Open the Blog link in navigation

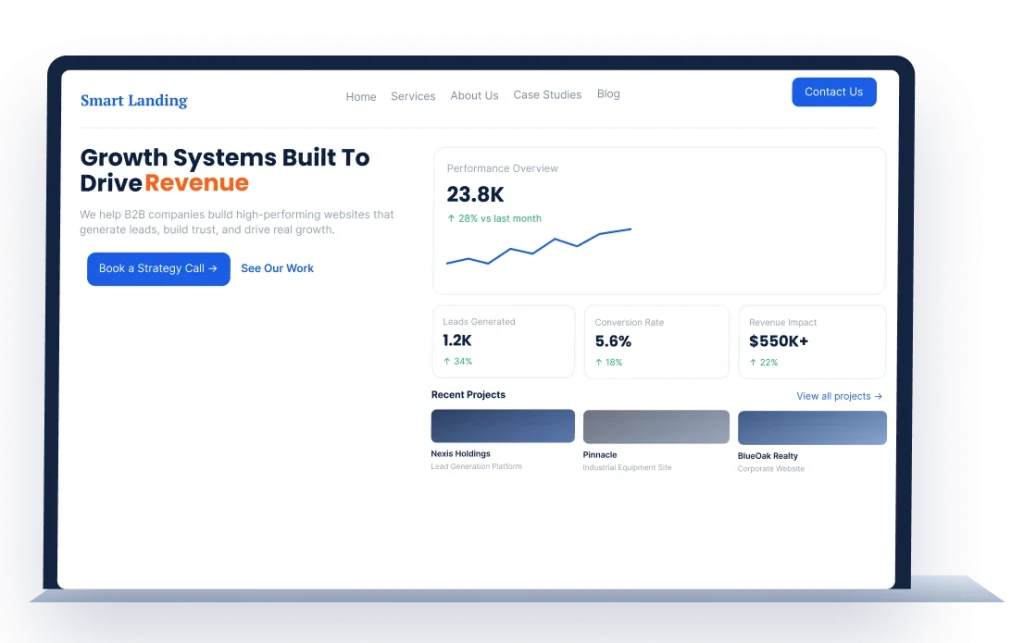click(x=608, y=94)
